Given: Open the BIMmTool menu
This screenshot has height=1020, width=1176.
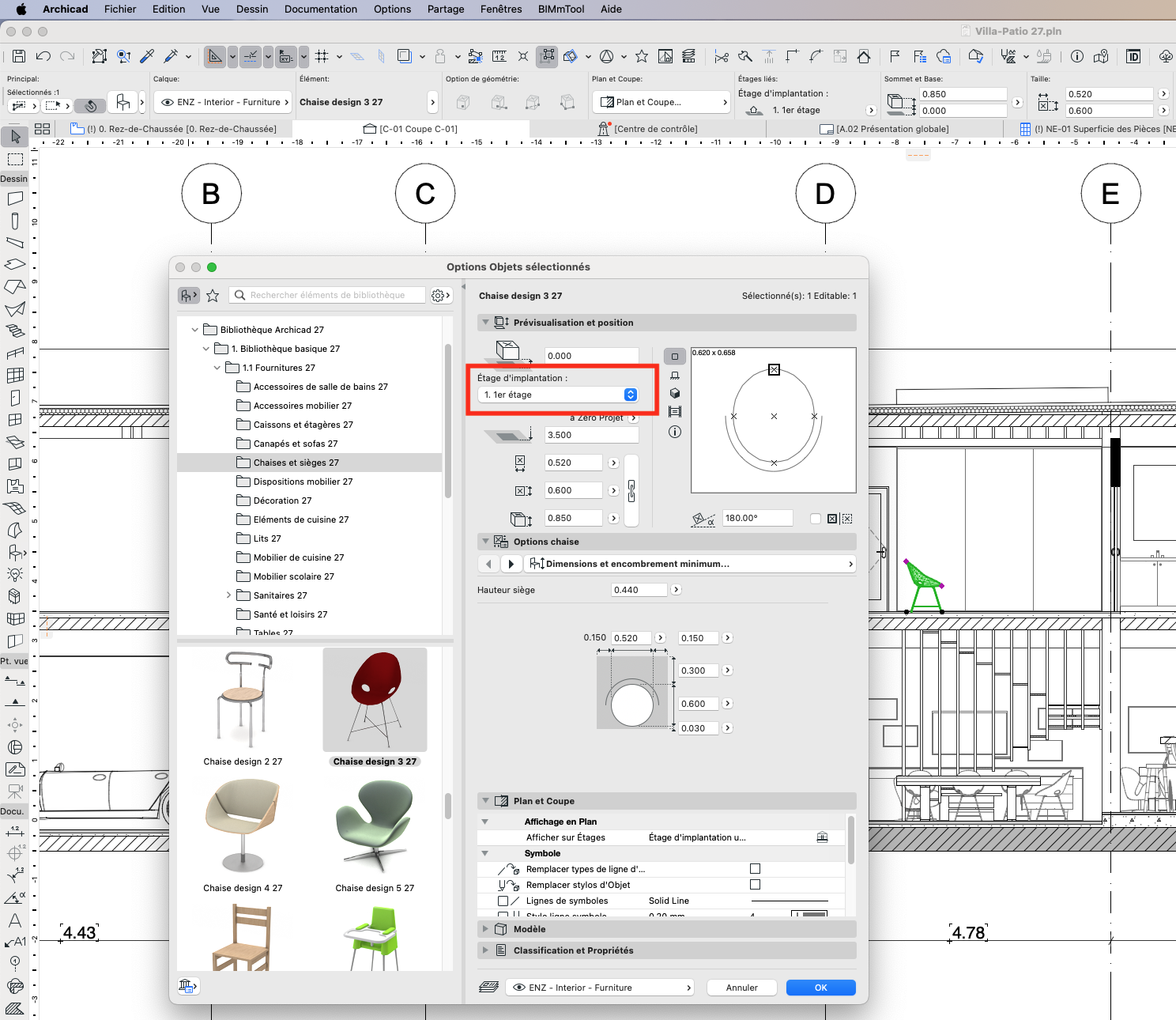Looking at the screenshot, I should (x=561, y=9).
